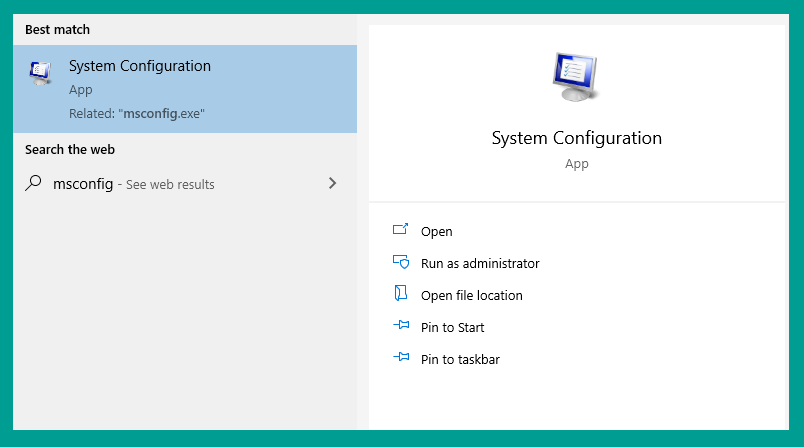
Task: Click the magnifier icon beside msconfig
Action: pos(33,183)
